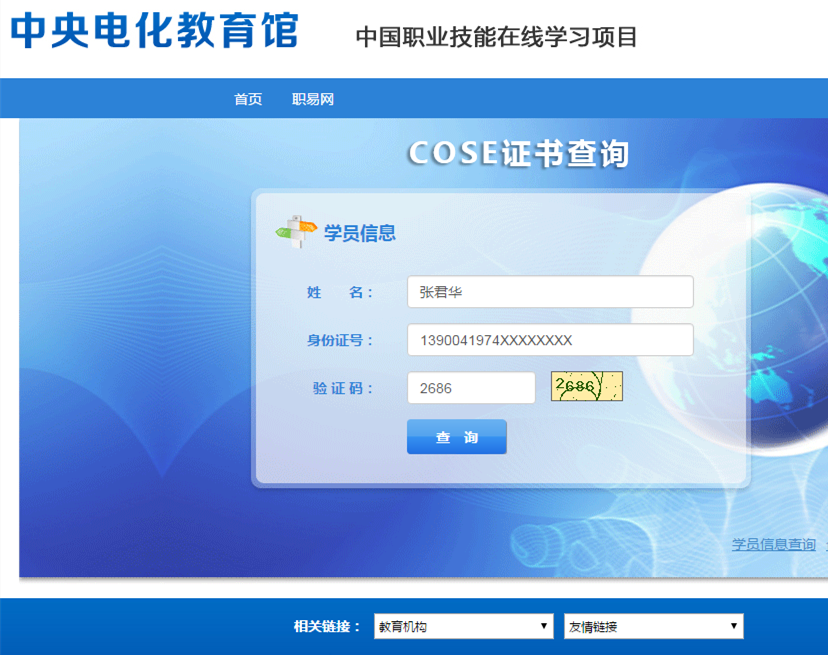Image resolution: width=828 pixels, height=655 pixels.
Task: Click the 验证码 input field
Action: [471, 388]
